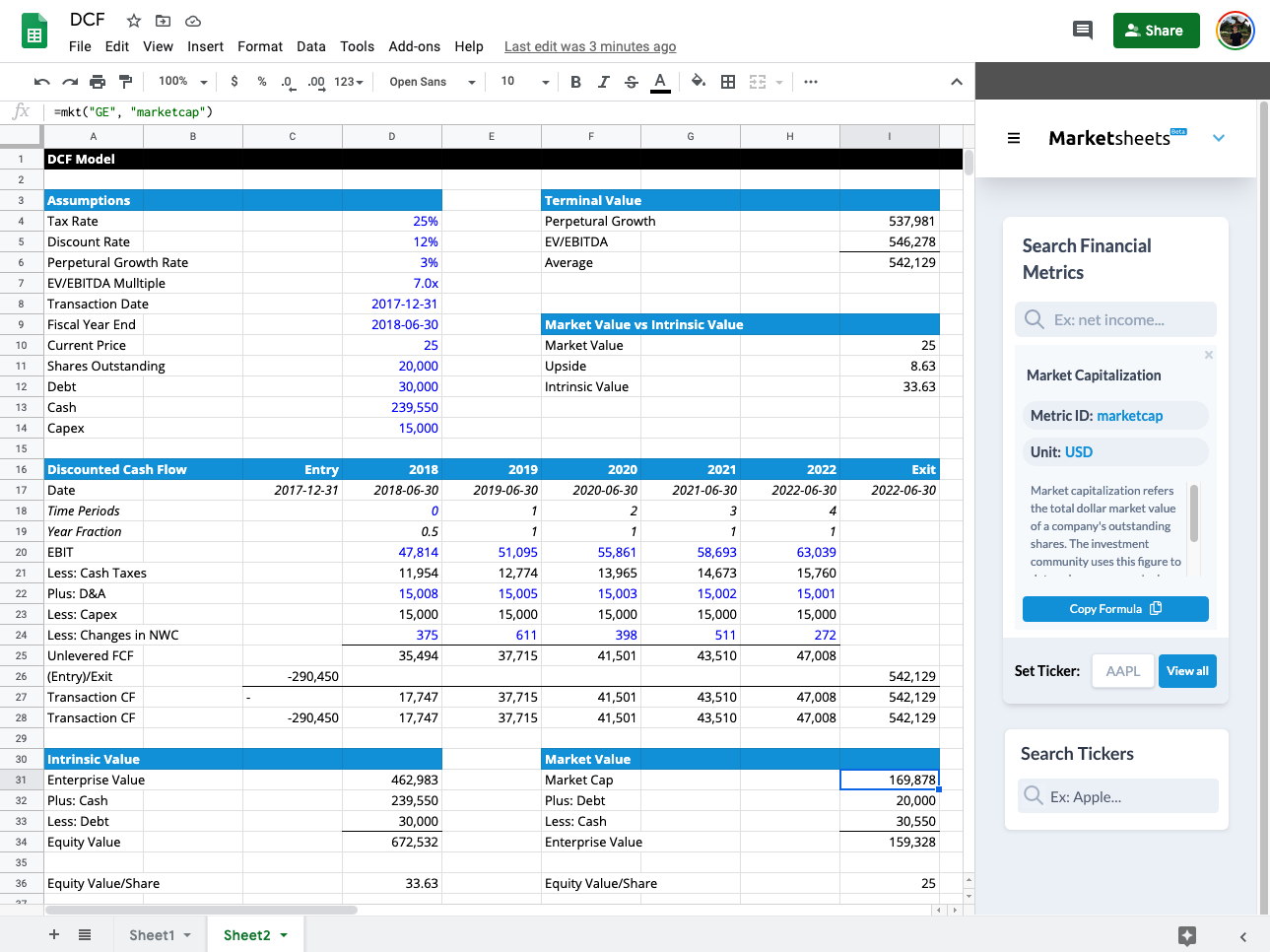Open the Tools menu
Image resolution: width=1270 pixels, height=952 pixels.
357,46
